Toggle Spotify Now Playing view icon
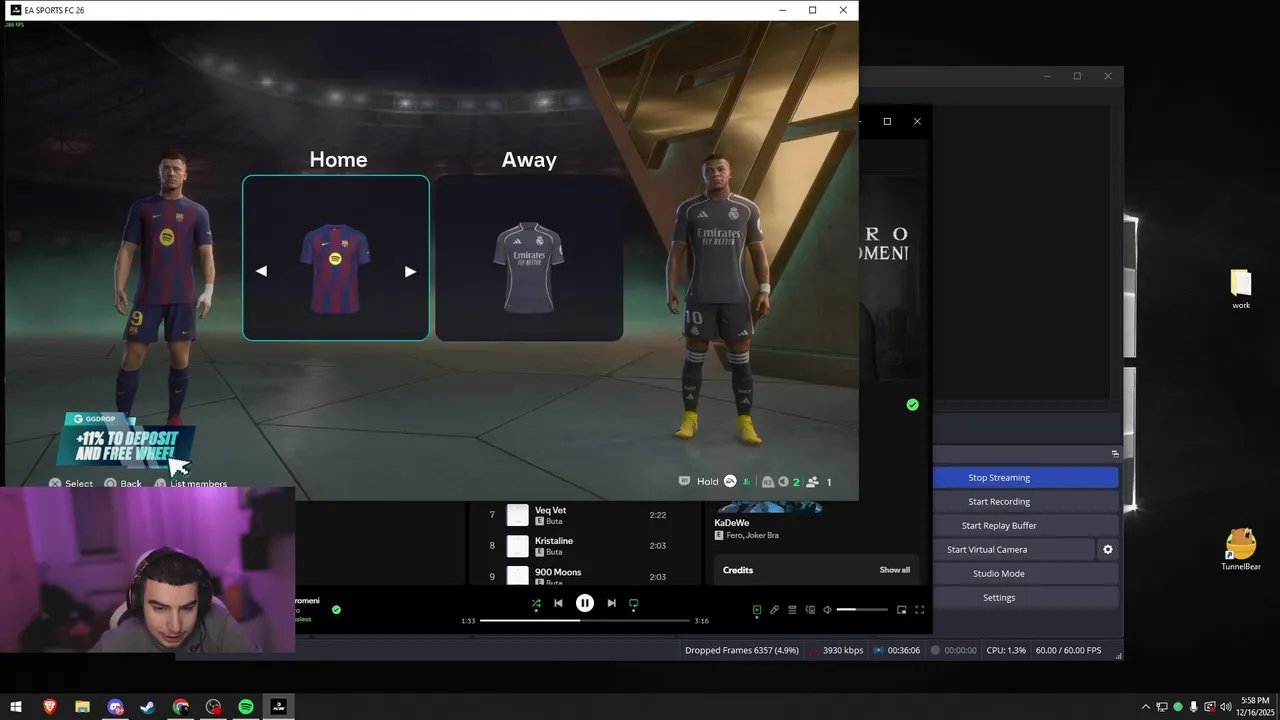This screenshot has height=720, width=1280. 757,609
